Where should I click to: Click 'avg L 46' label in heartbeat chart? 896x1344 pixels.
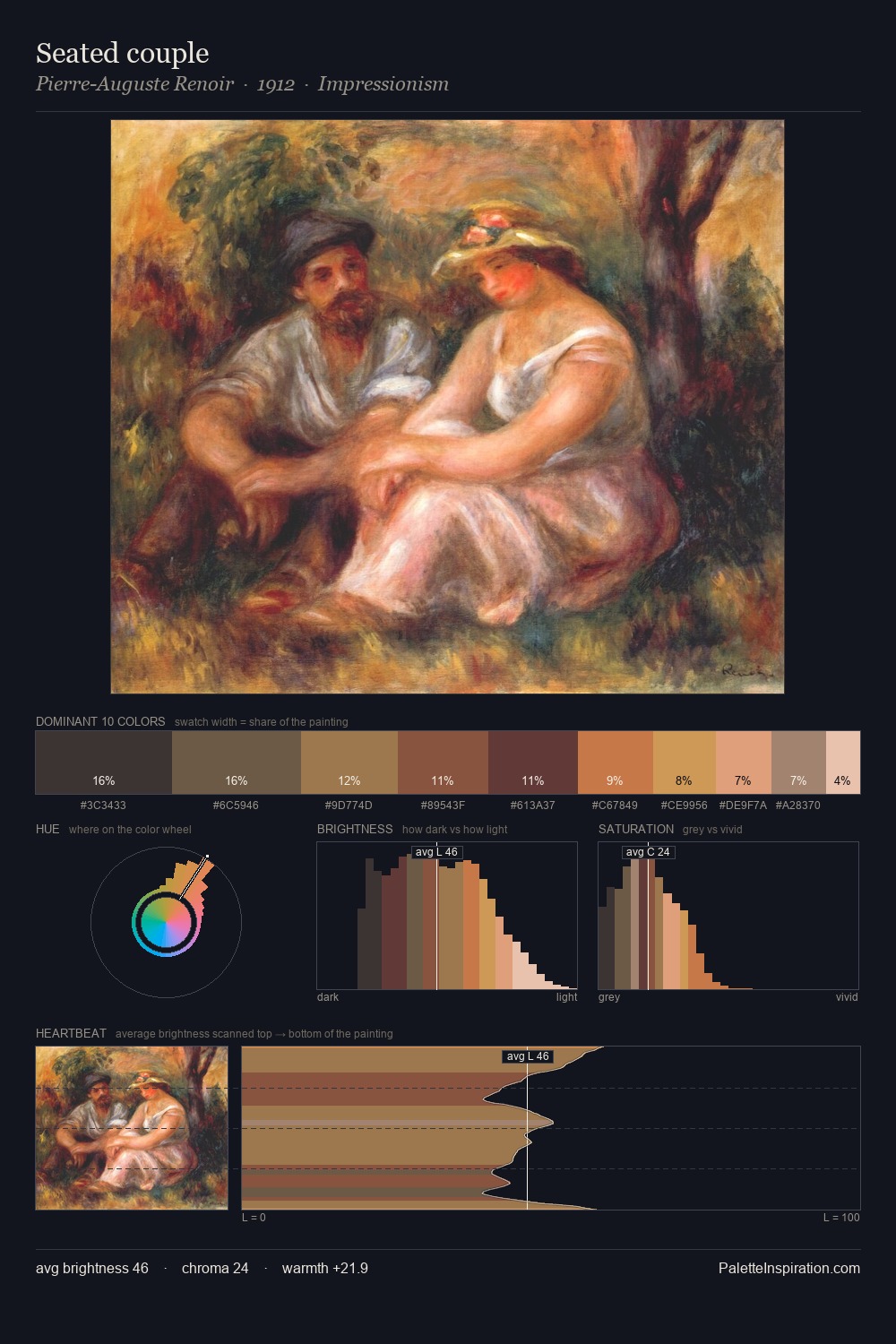[x=528, y=1056]
